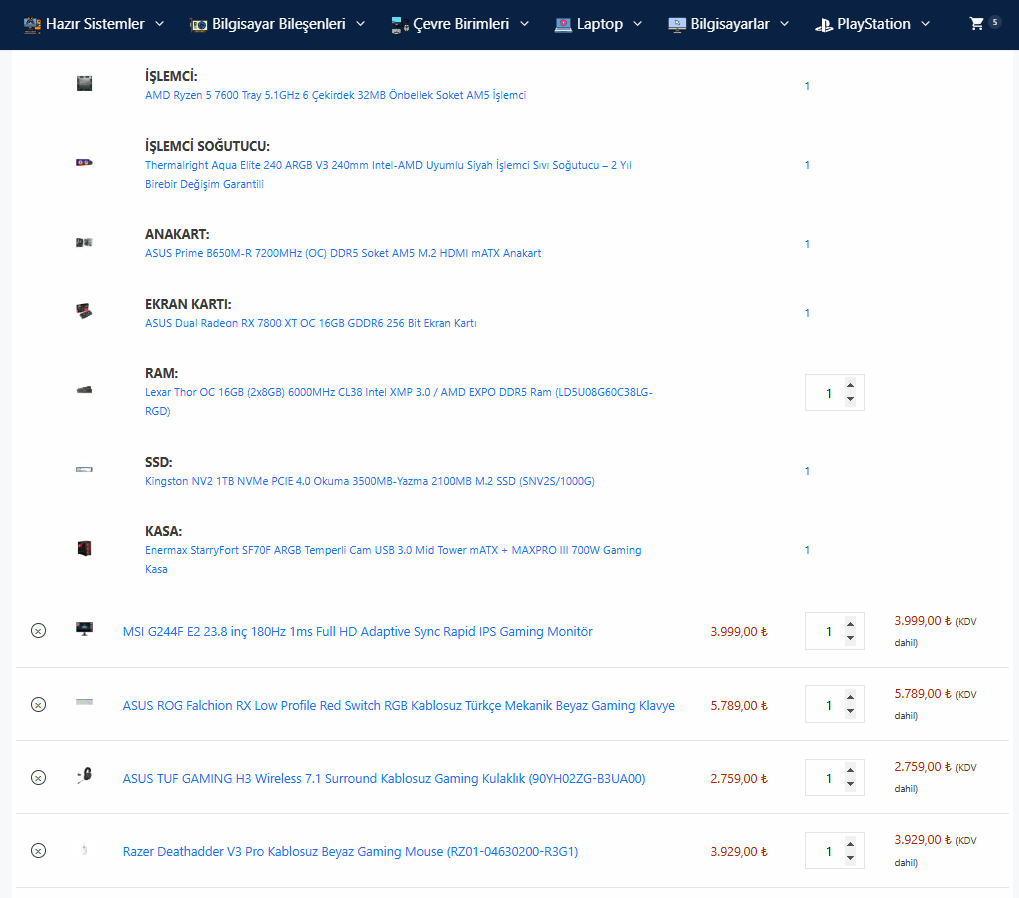Open the Kingston NV2 1TB SSD link
This screenshot has width=1019, height=898.
pos(370,481)
